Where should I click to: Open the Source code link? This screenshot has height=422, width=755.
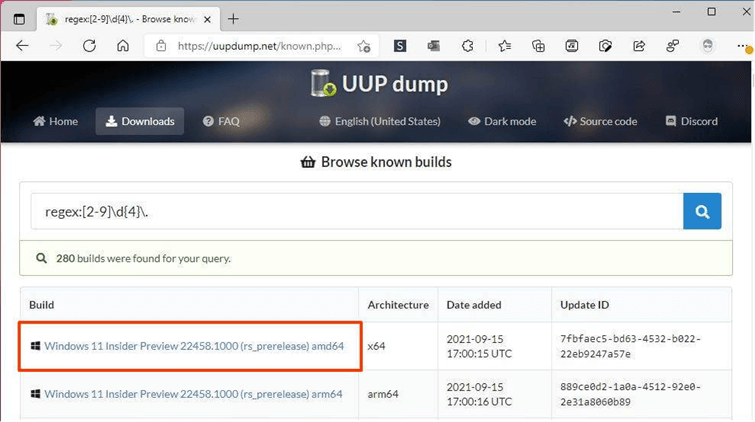pyautogui.click(x=600, y=121)
